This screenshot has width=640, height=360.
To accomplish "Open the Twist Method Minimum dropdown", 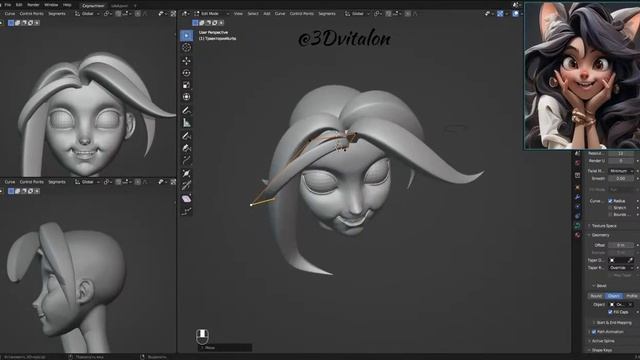I will (621, 171).
